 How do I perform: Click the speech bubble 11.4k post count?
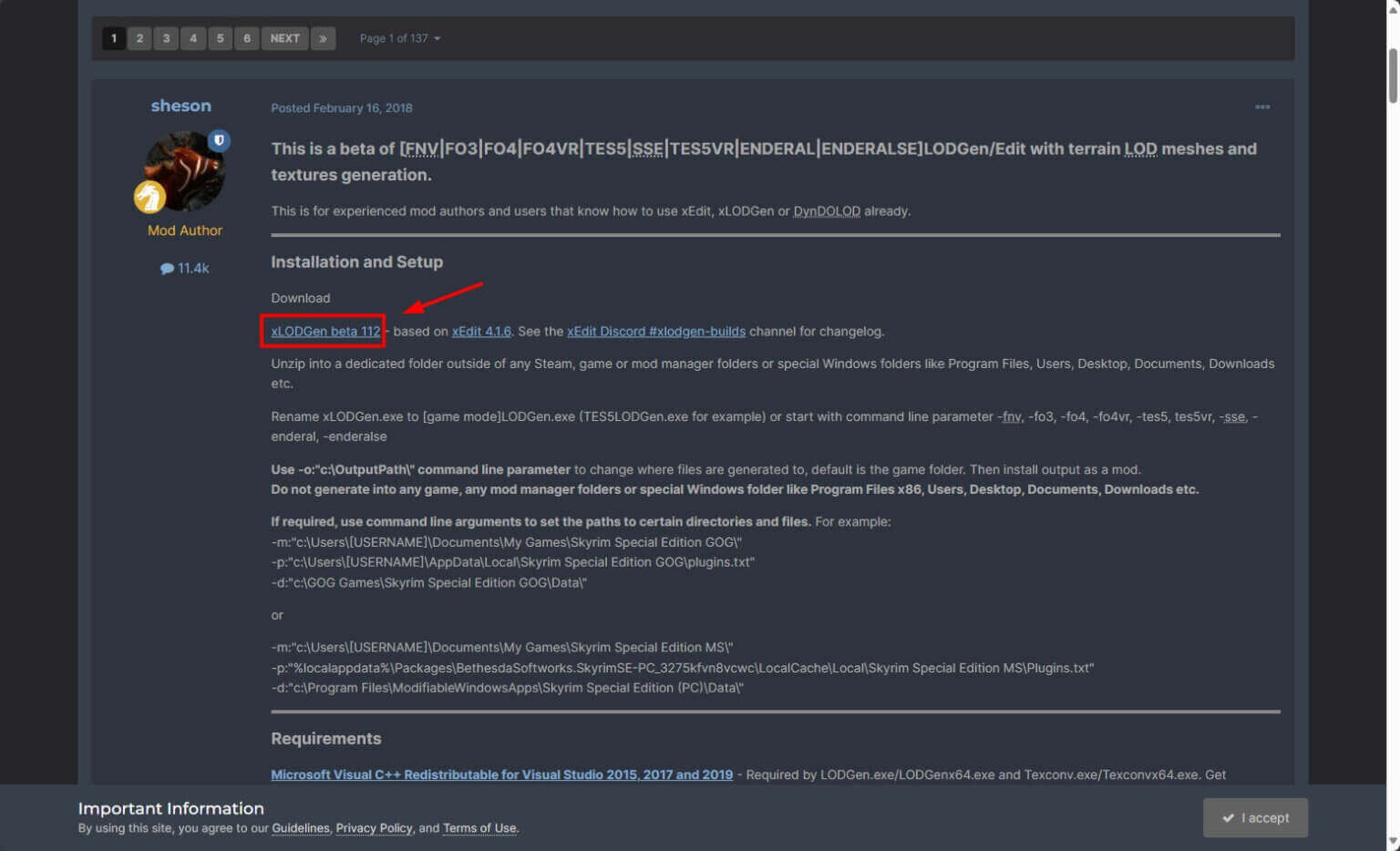pyautogui.click(x=185, y=268)
